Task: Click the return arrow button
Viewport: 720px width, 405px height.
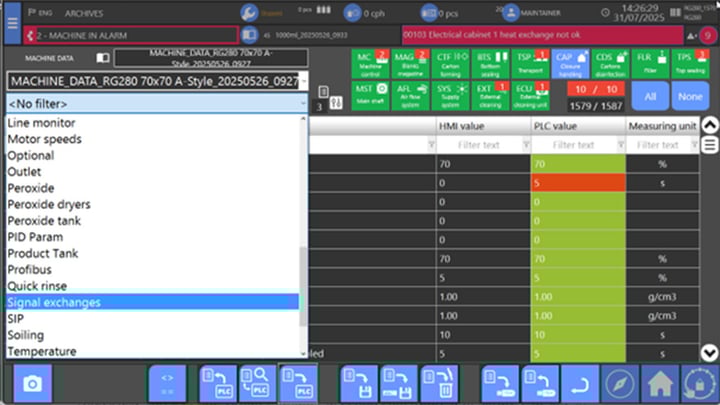Action: 578,383
